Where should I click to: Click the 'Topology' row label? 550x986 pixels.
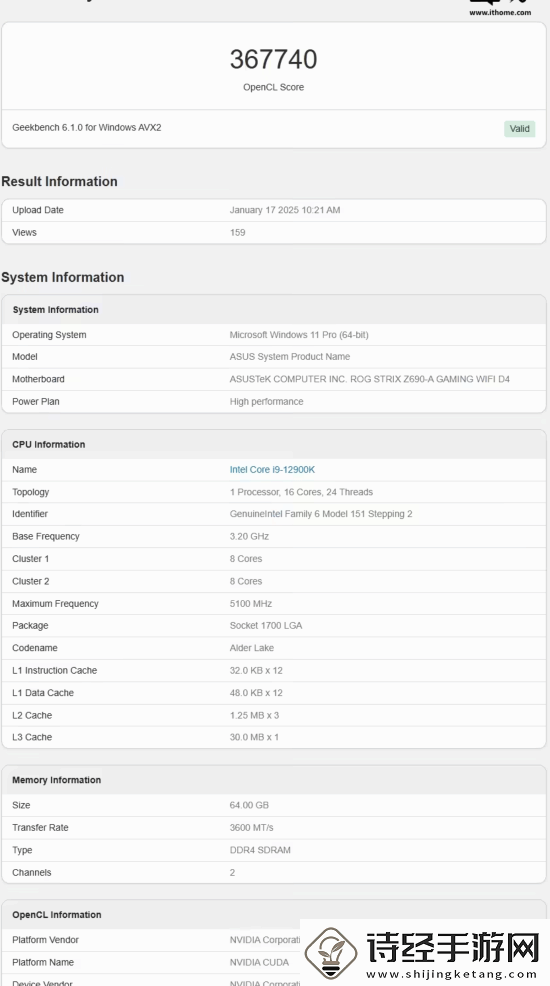[30, 492]
